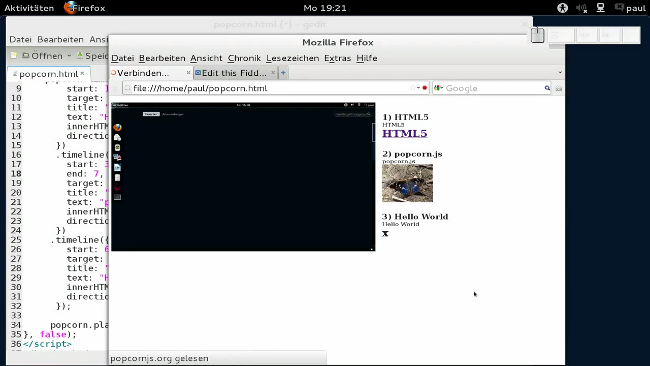This screenshot has width=650, height=366.
Task: Switch to the Edit this Fidd... tab
Action: tap(234, 73)
